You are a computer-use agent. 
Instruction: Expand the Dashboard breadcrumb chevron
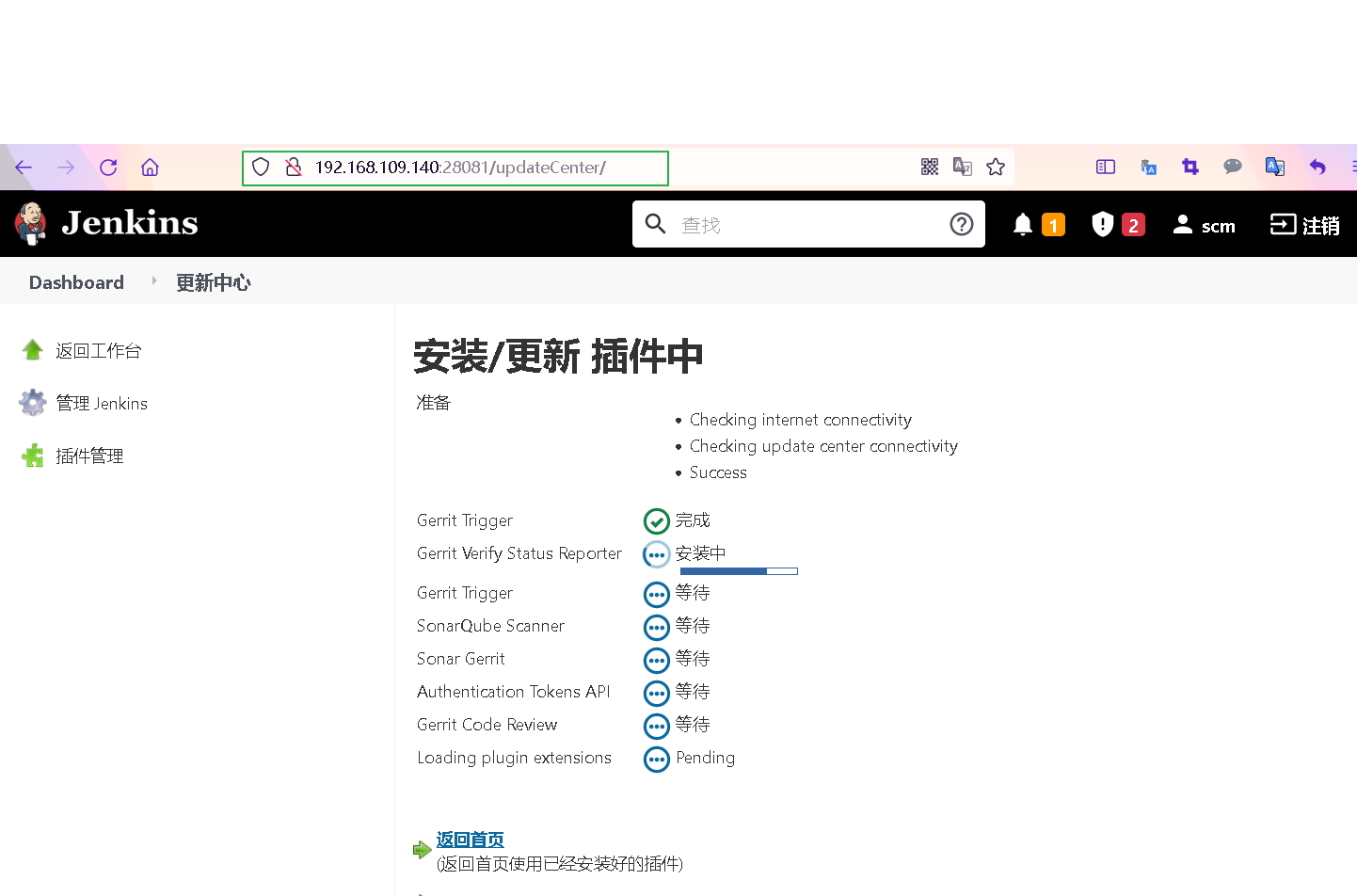point(154,281)
